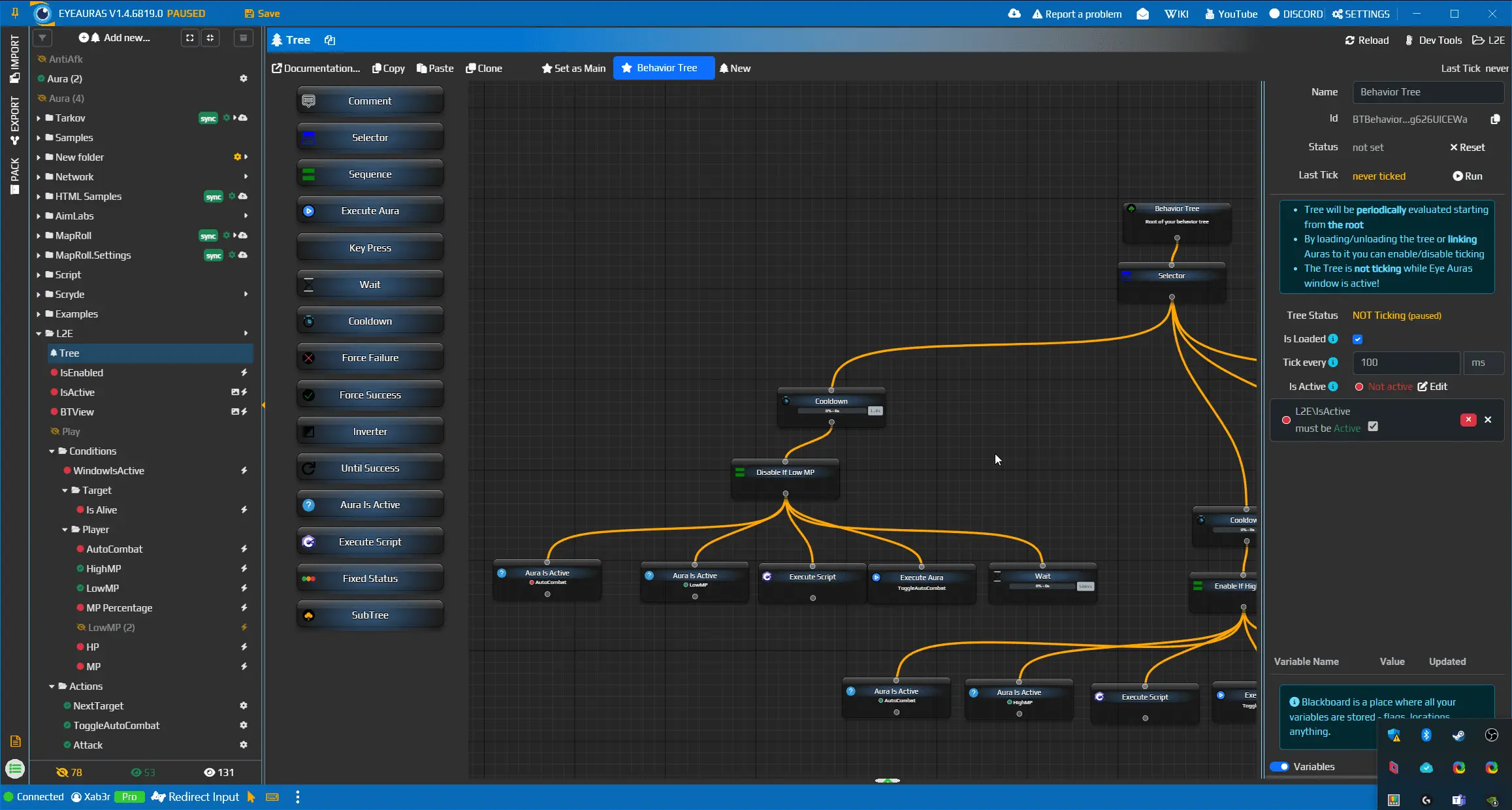This screenshot has height=810, width=1512.
Task: Click the Cooldown node progress bar
Action: (831, 411)
